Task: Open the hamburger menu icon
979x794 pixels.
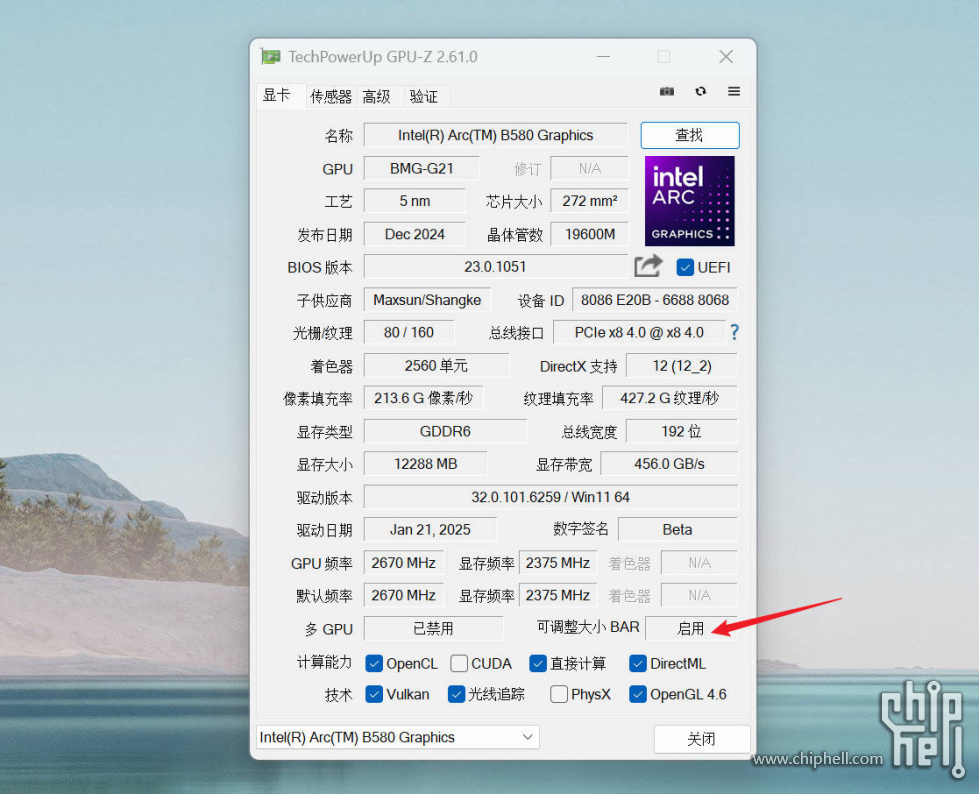Action: (734, 92)
